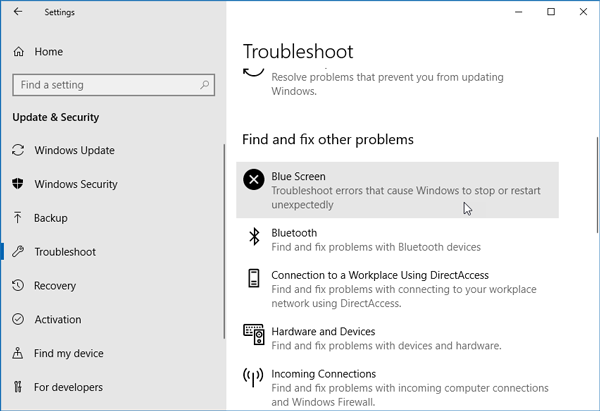
Task: Click 'Find and fix problems with devices and hardware.'
Action: click(386, 346)
